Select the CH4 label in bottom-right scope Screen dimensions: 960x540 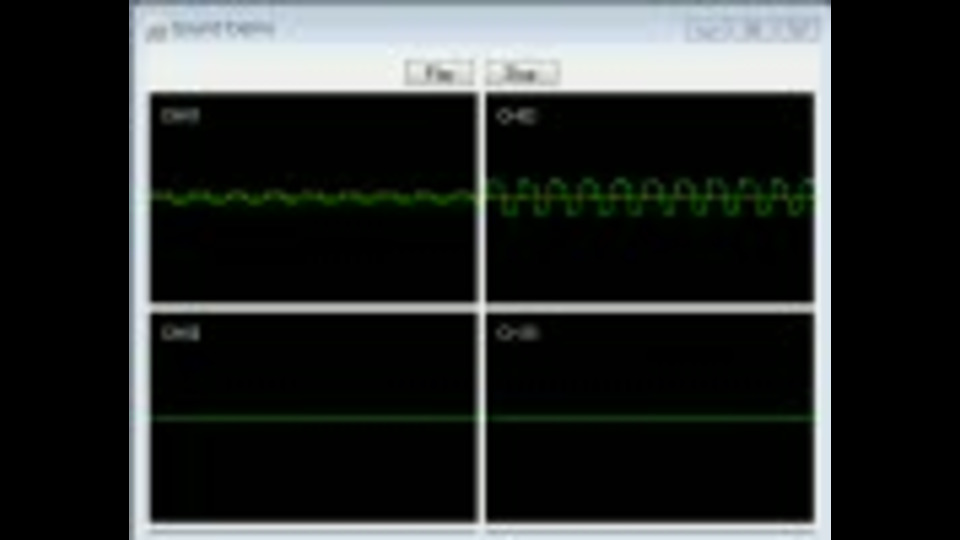[517, 332]
